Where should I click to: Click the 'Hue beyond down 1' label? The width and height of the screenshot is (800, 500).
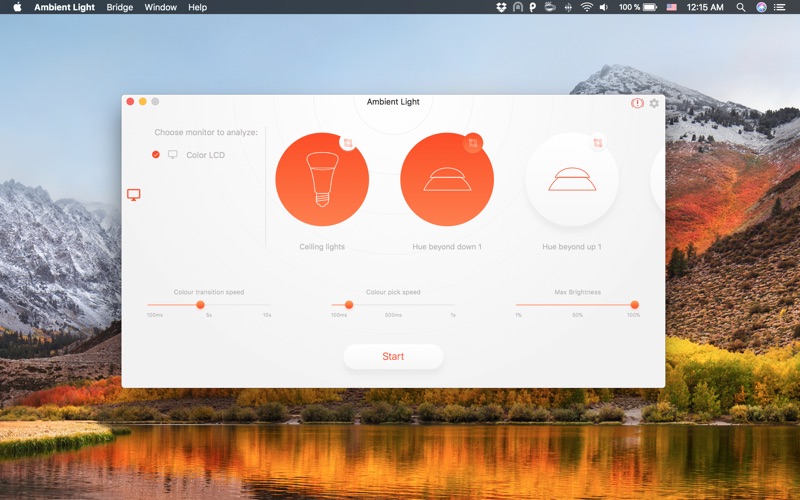click(x=447, y=246)
